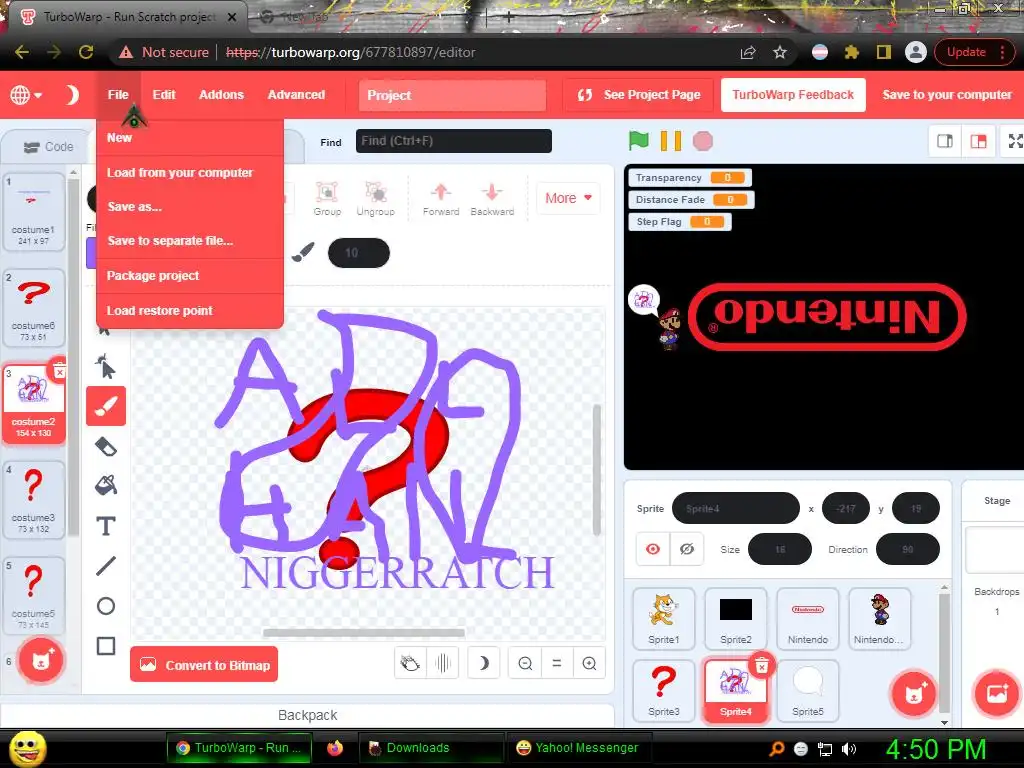Reset canvas zoom with equals icon
The image size is (1024, 768).
pyautogui.click(x=557, y=664)
